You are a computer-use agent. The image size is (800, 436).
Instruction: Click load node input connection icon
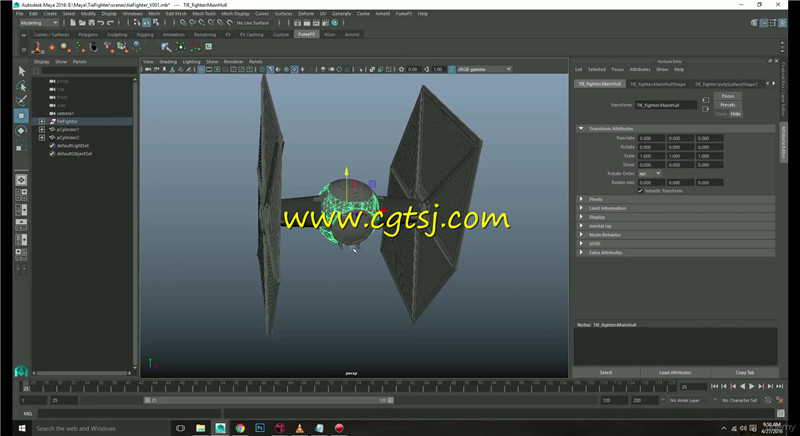tap(705, 100)
